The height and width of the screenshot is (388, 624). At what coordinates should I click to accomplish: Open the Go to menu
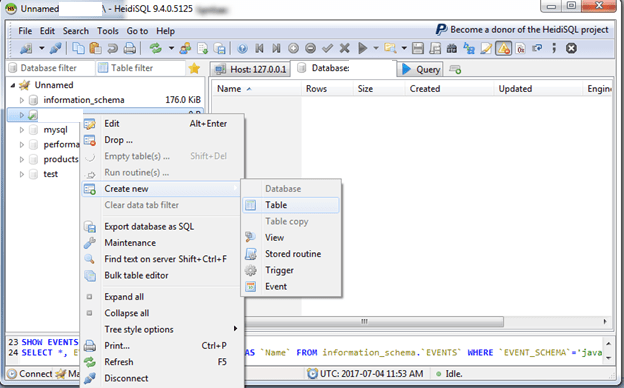pos(137,31)
